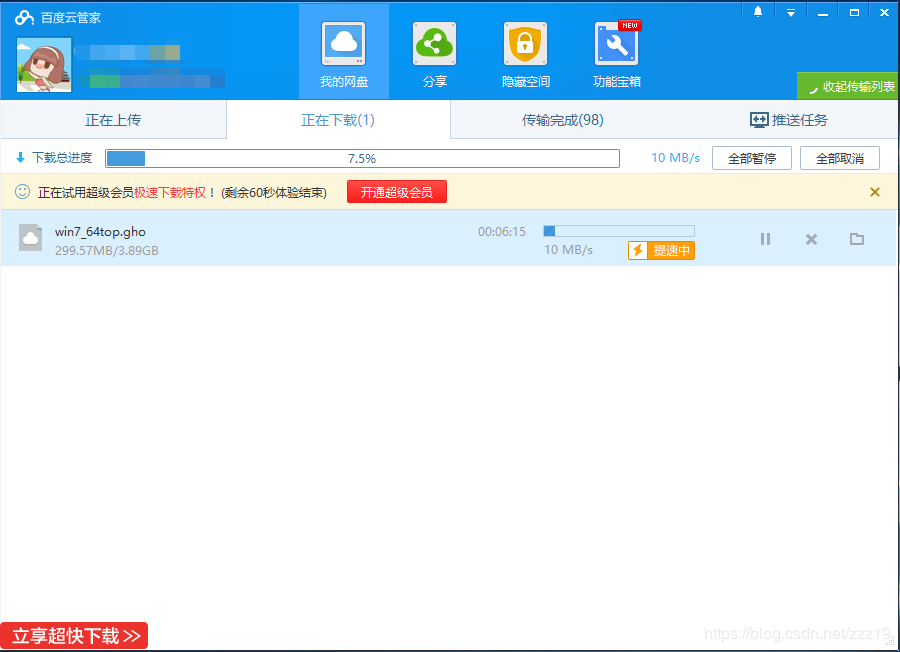Open folder for win7_64top.gho

(x=857, y=239)
